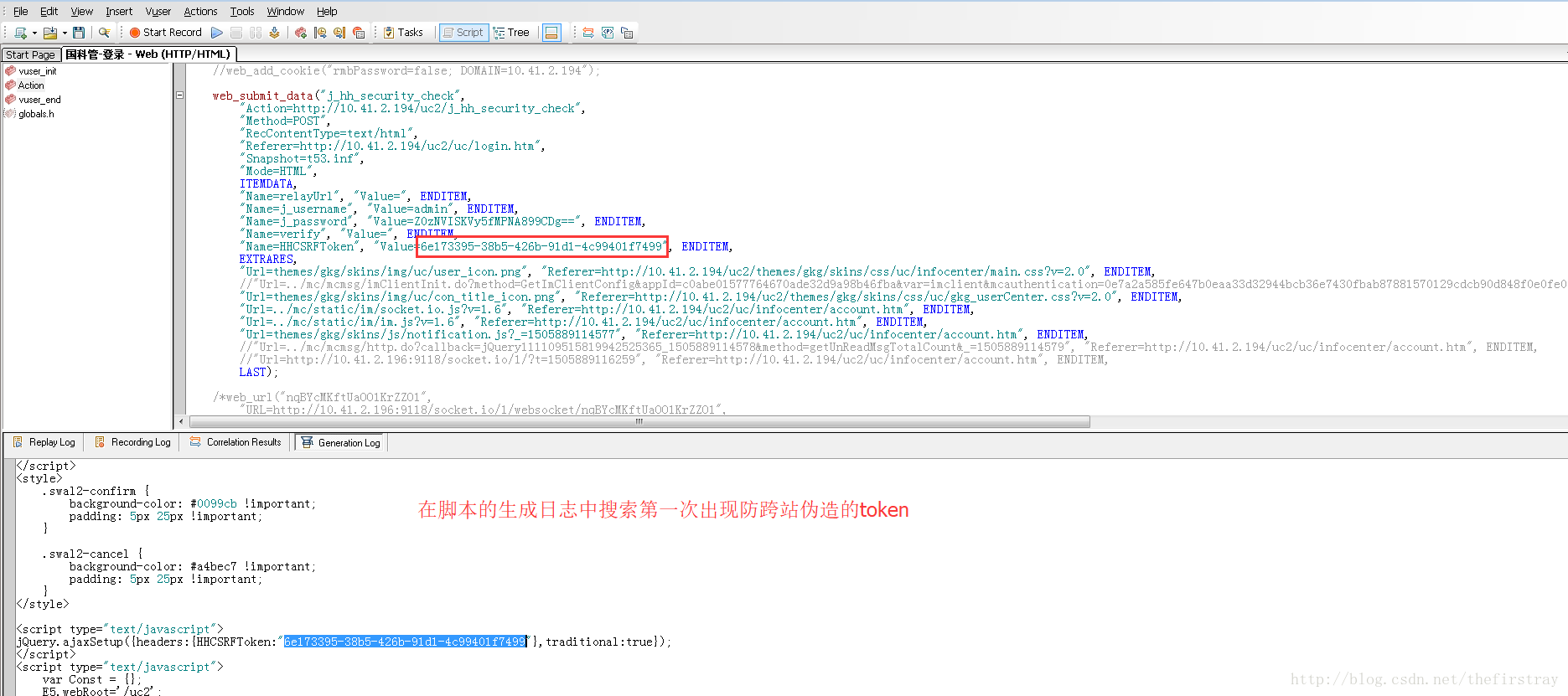Image resolution: width=1568 pixels, height=696 pixels.
Task: Open the Tools menu
Action: pyautogui.click(x=242, y=11)
